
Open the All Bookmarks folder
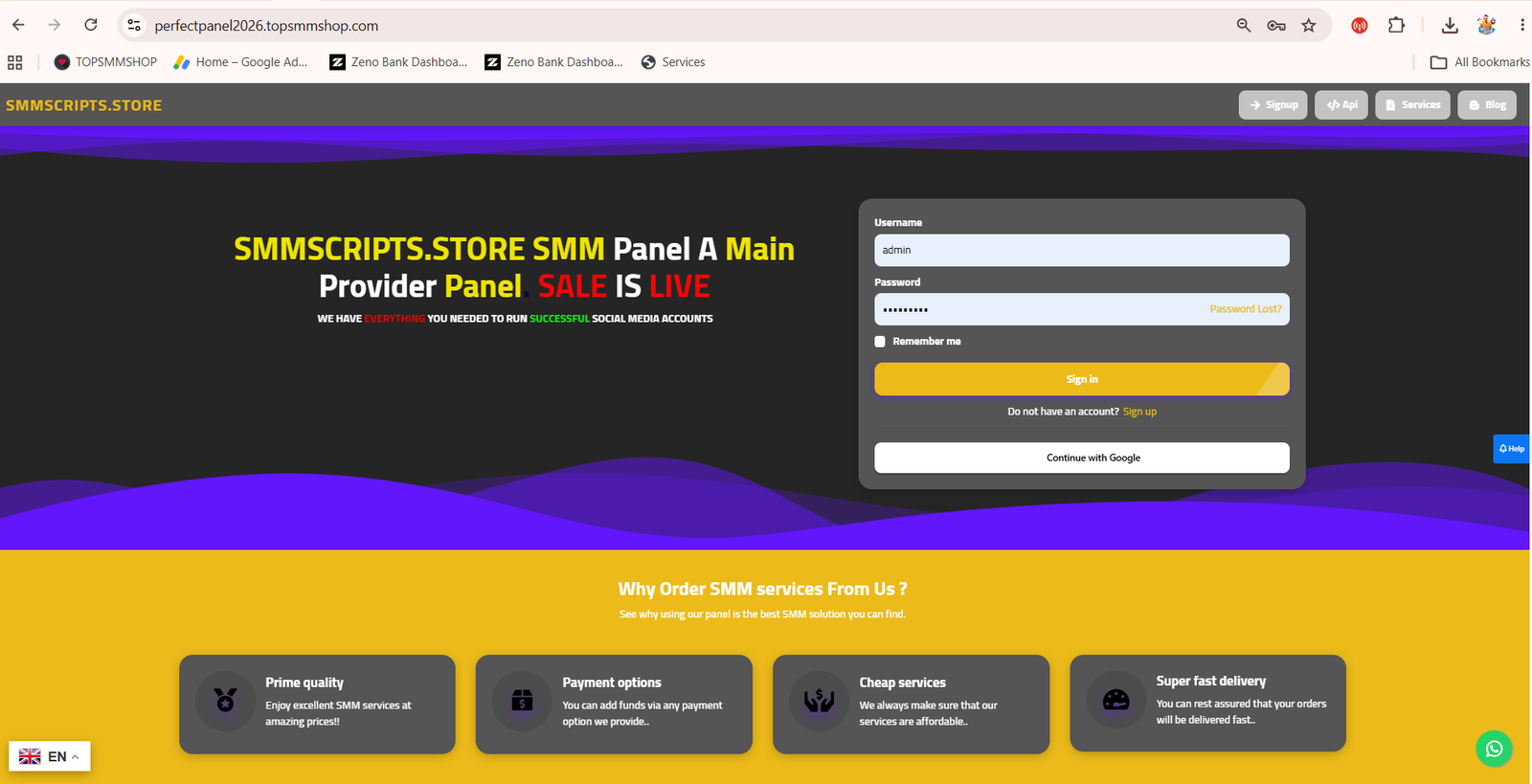click(x=1479, y=62)
